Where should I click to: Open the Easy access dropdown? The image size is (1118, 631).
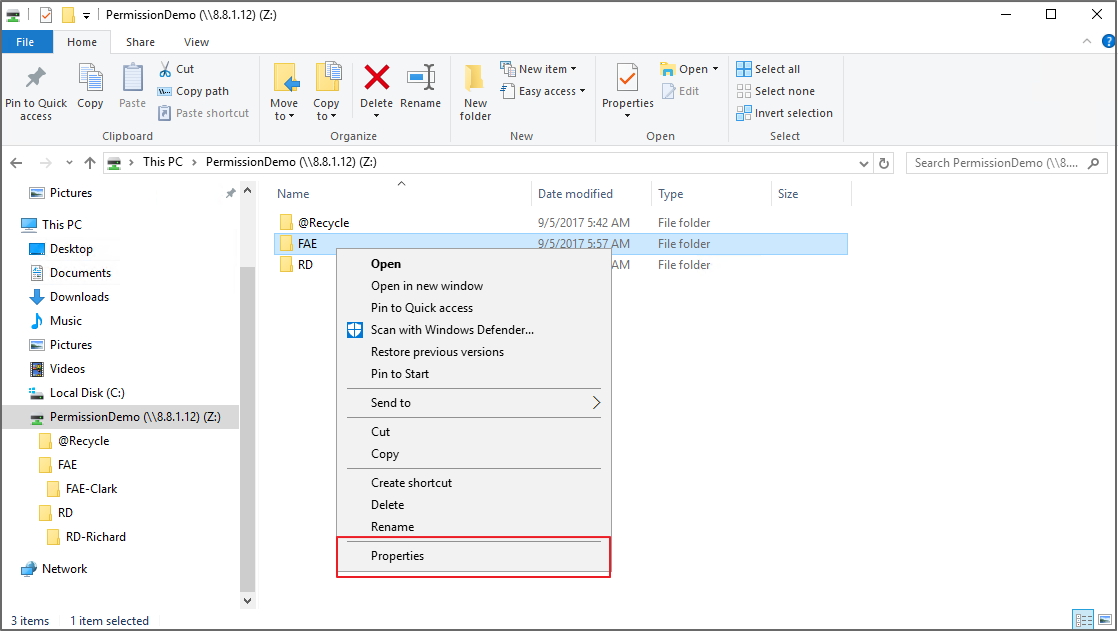(543, 91)
